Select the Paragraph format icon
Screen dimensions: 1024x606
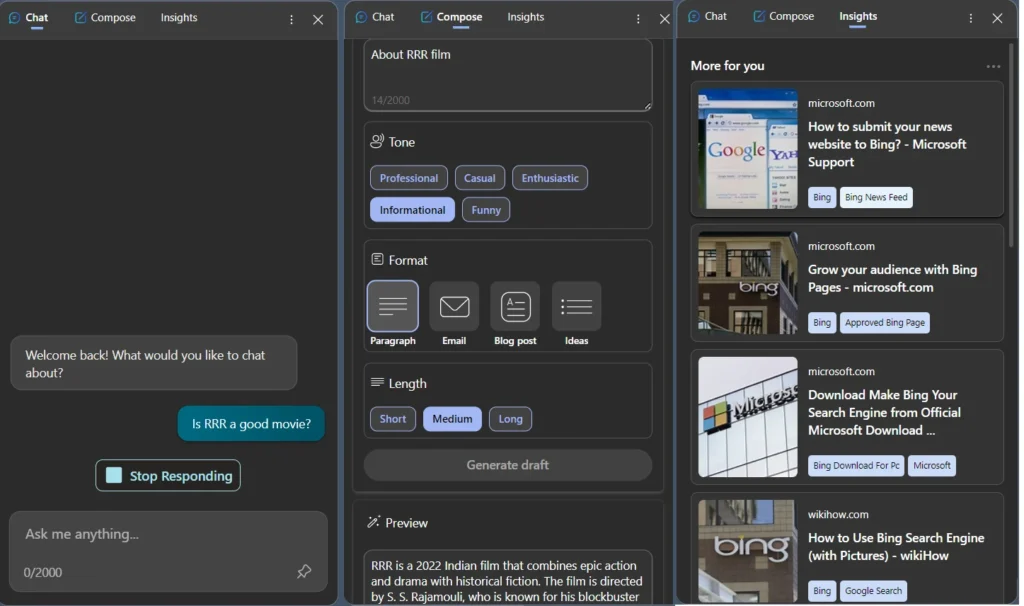point(392,306)
